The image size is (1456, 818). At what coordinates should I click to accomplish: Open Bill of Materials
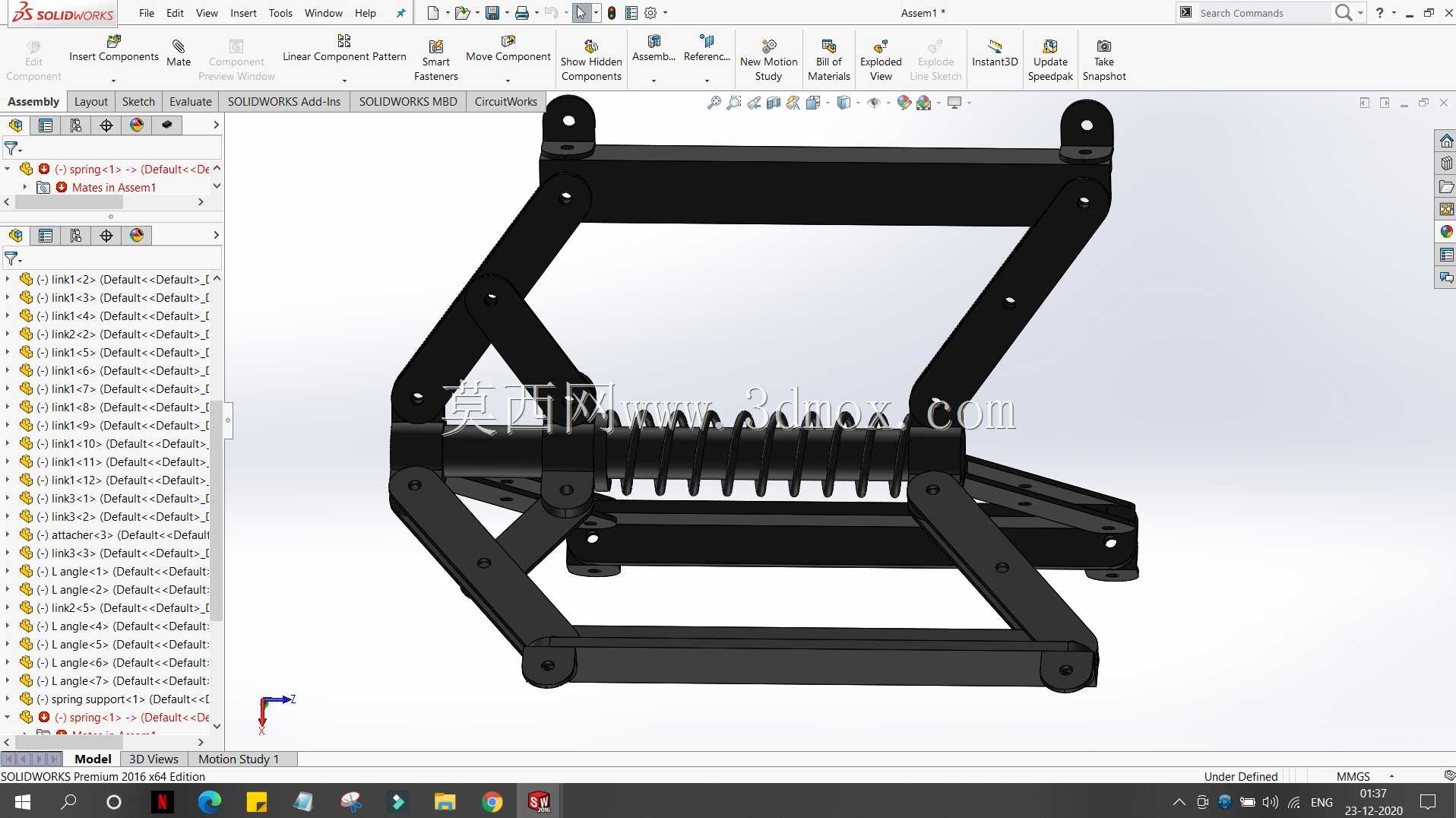point(828,61)
